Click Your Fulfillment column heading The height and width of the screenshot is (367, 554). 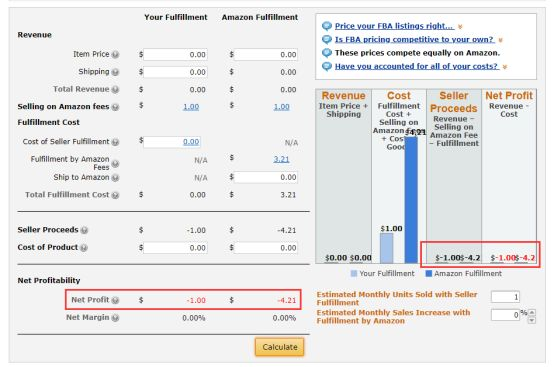click(176, 17)
